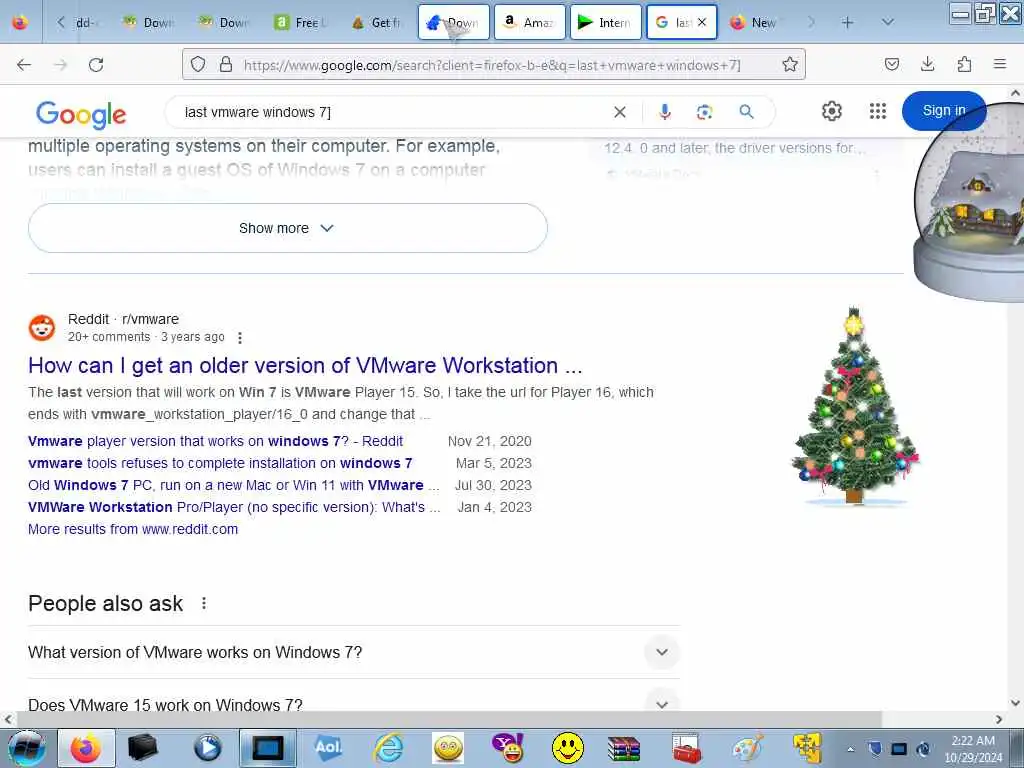Image resolution: width=1024 pixels, height=768 pixels.
Task: Open Google quick settings gear
Action: click(831, 111)
